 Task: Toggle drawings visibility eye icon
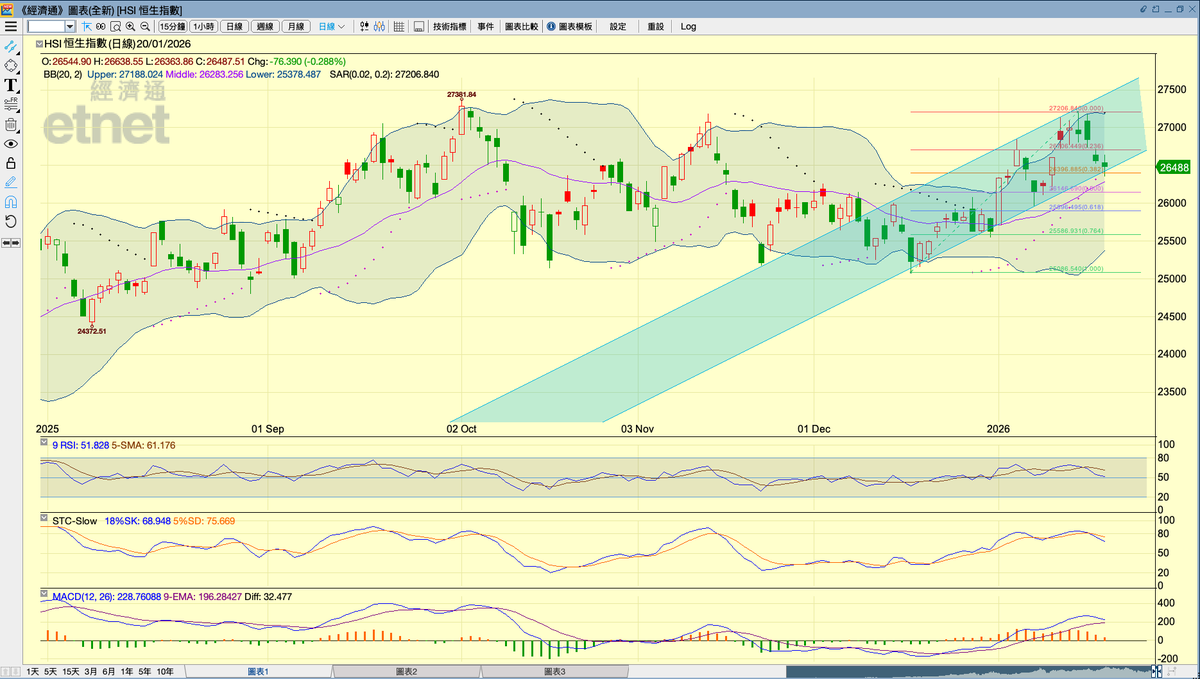point(11,143)
